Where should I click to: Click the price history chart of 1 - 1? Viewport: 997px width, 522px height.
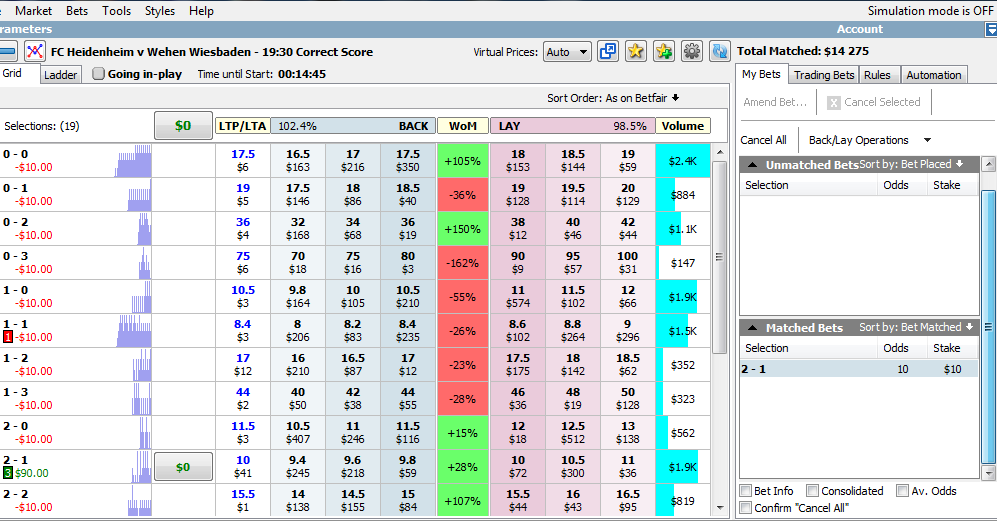[134, 331]
